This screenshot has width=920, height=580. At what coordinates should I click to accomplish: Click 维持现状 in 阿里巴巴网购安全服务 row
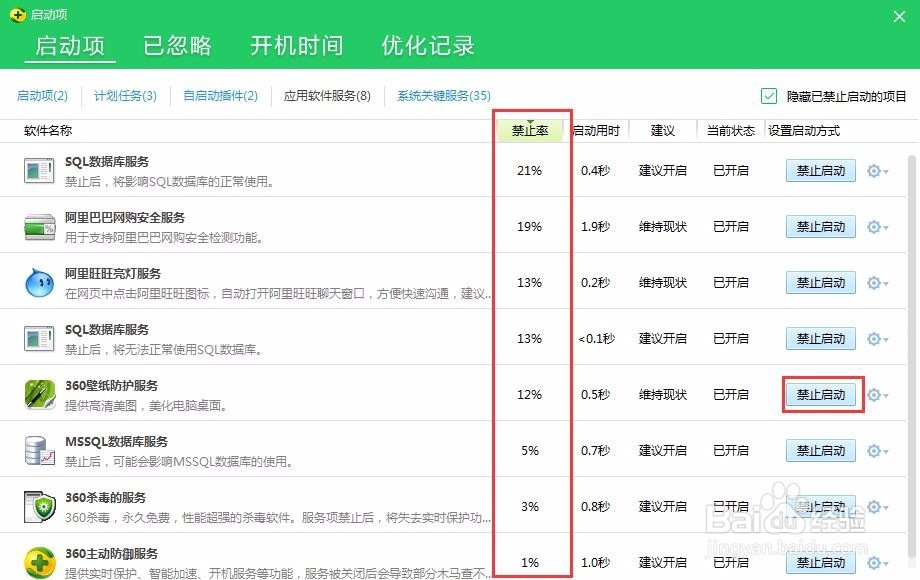[662, 227]
